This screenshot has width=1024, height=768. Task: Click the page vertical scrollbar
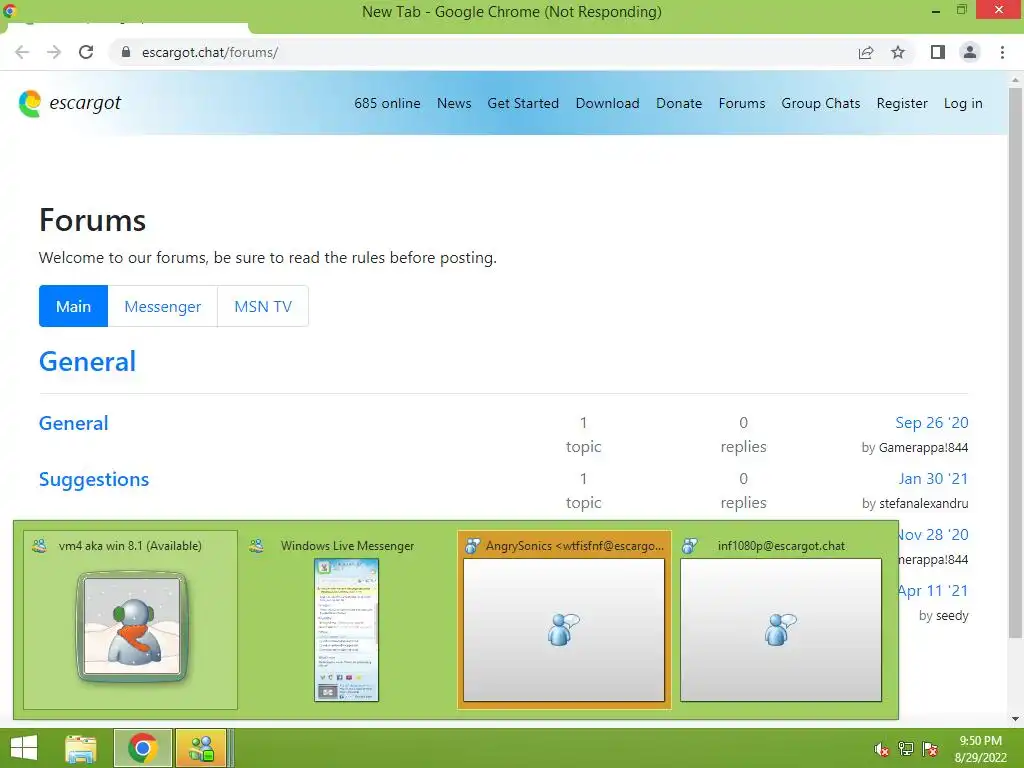click(x=1015, y=363)
